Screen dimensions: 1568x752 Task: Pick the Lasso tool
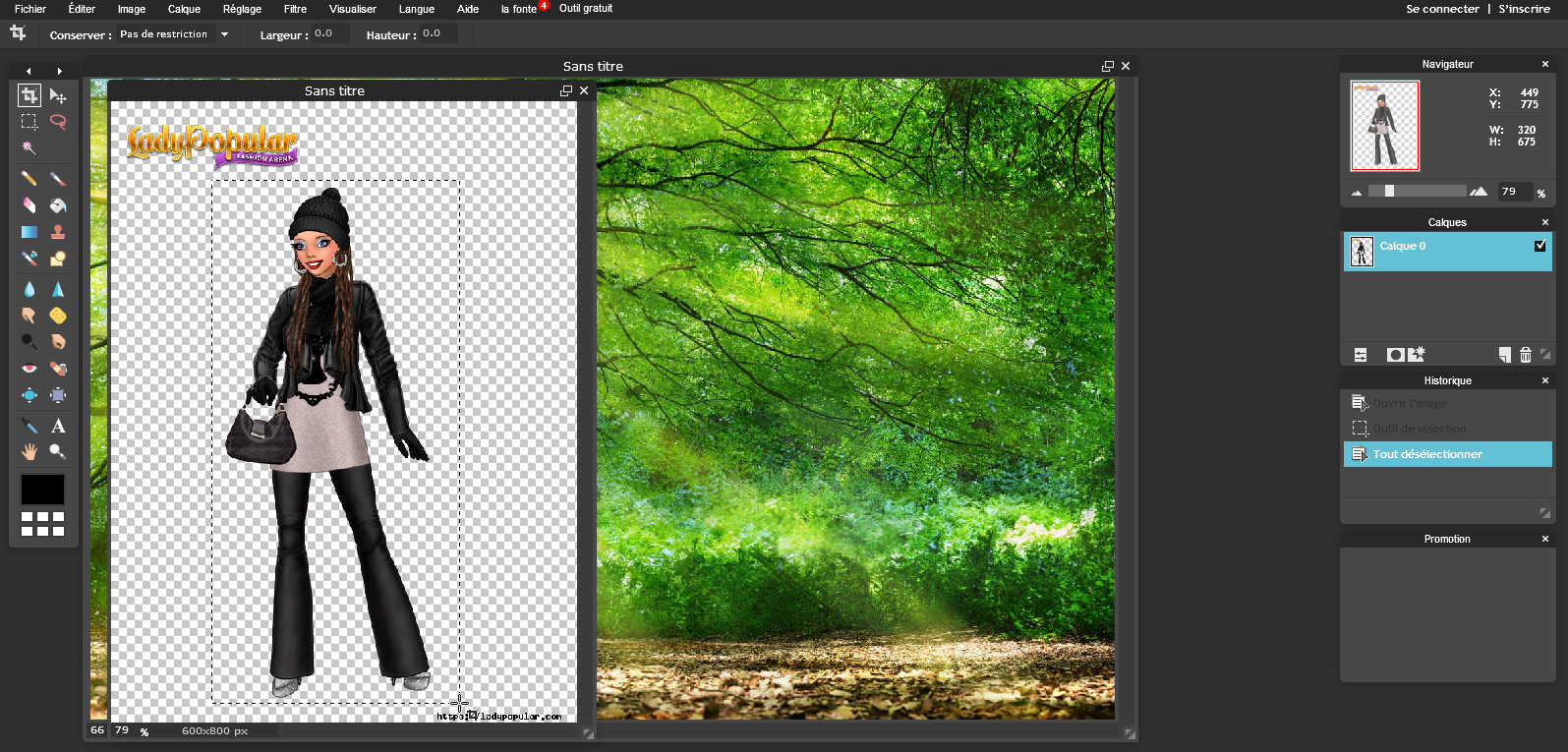tap(58, 122)
